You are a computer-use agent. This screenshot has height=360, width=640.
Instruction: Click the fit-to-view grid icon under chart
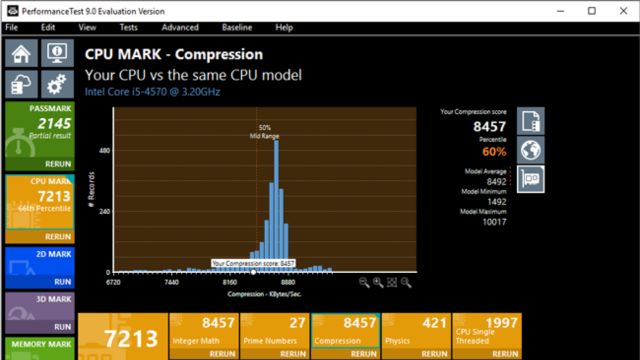click(392, 282)
